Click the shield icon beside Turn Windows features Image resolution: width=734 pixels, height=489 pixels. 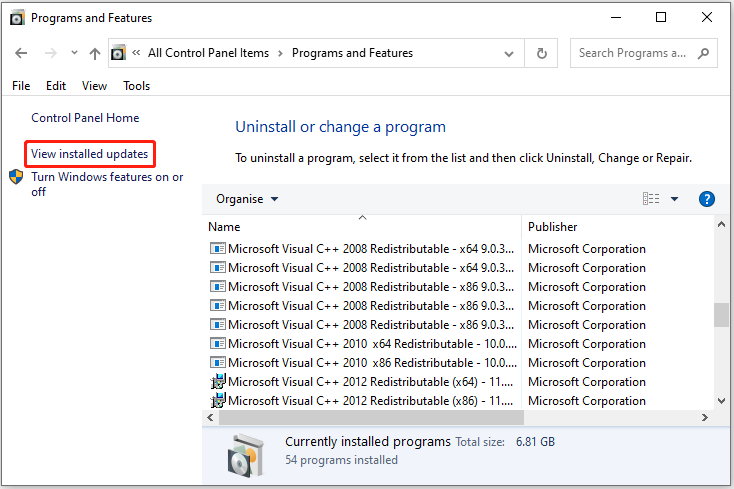pos(17,177)
